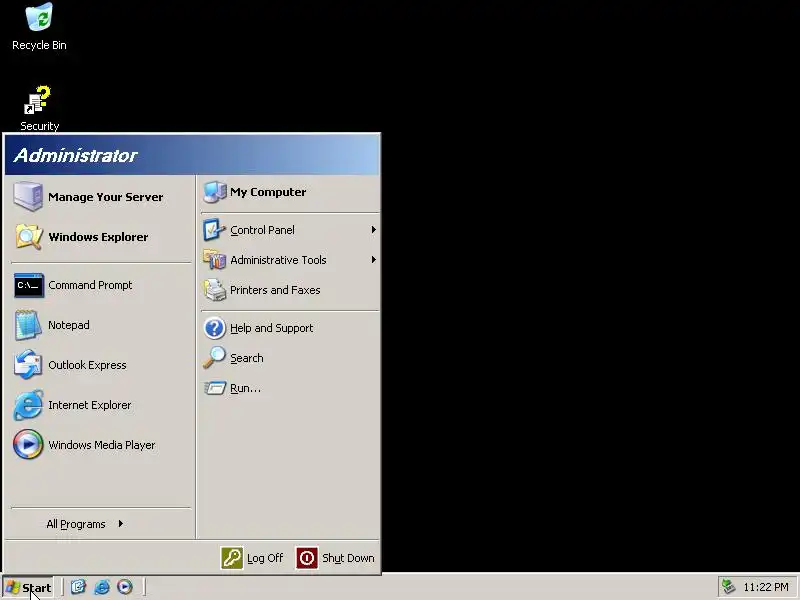Expand the All Programs arrow
Image resolution: width=800 pixels, height=600 pixels.
120,523
